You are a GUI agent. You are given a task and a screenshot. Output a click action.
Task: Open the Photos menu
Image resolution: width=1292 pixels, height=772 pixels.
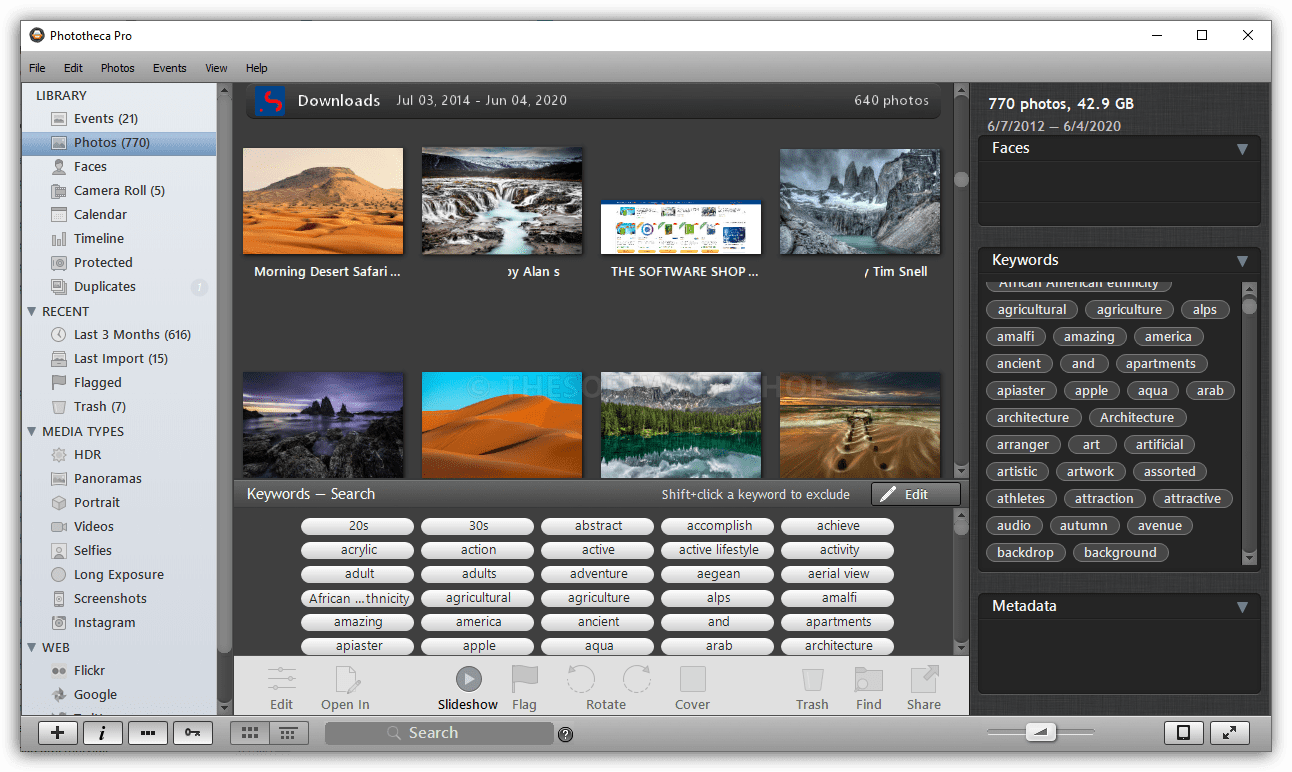point(117,68)
